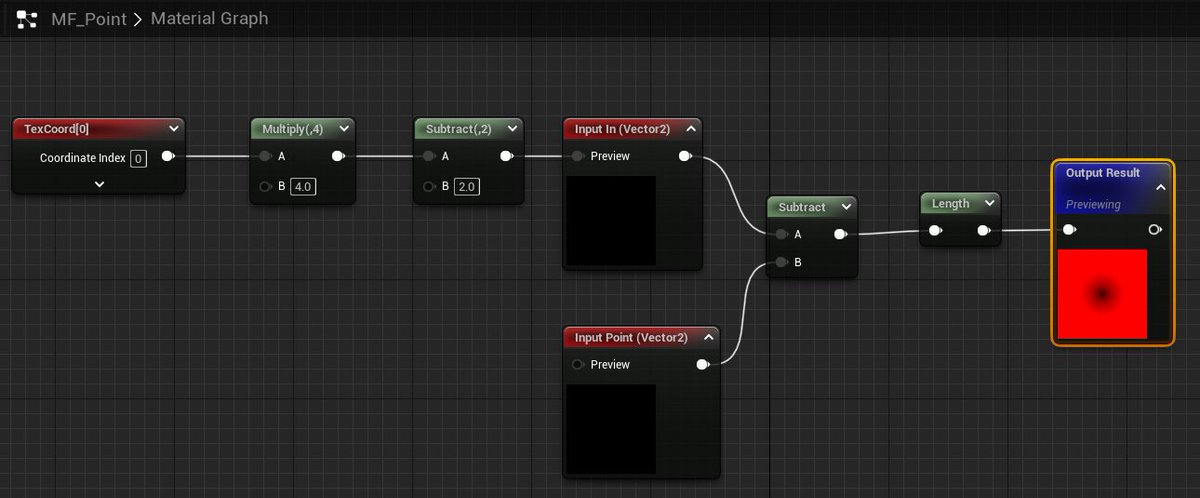1200x498 pixels.
Task: Toggle the plain Subtract node chevron
Action: [x=847, y=207]
